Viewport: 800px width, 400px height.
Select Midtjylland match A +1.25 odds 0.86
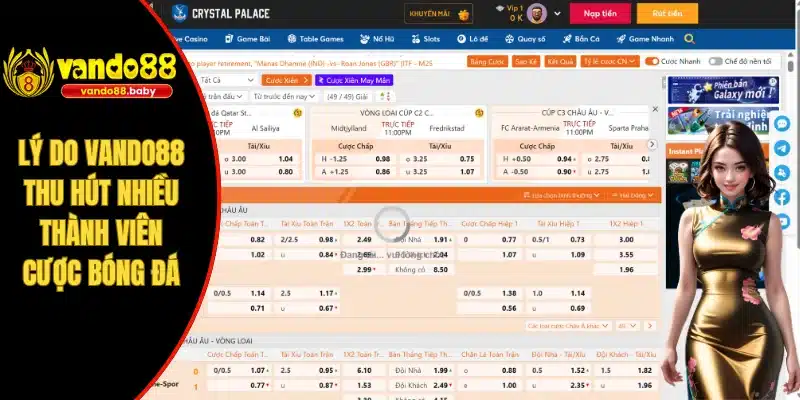pyautogui.click(x=355, y=172)
